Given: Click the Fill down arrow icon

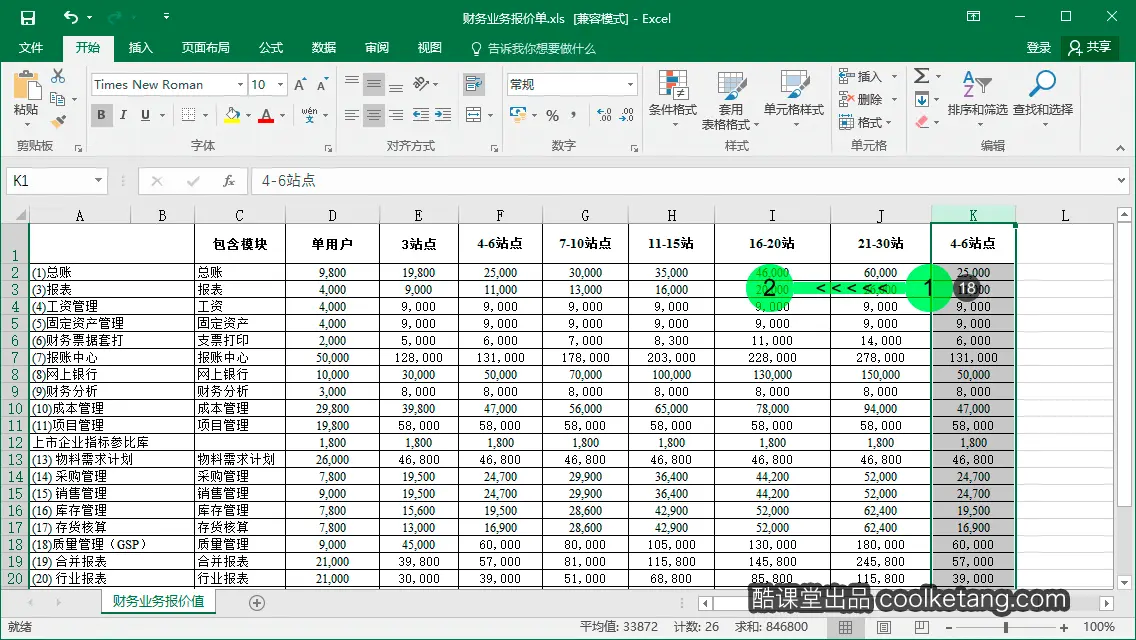Looking at the screenshot, I should pos(922,99).
